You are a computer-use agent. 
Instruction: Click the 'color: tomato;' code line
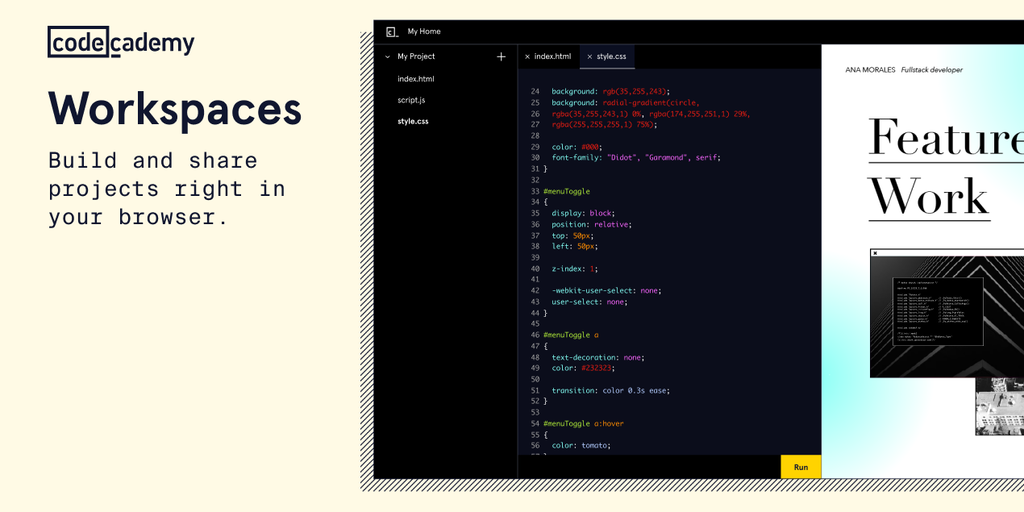(x=581, y=445)
